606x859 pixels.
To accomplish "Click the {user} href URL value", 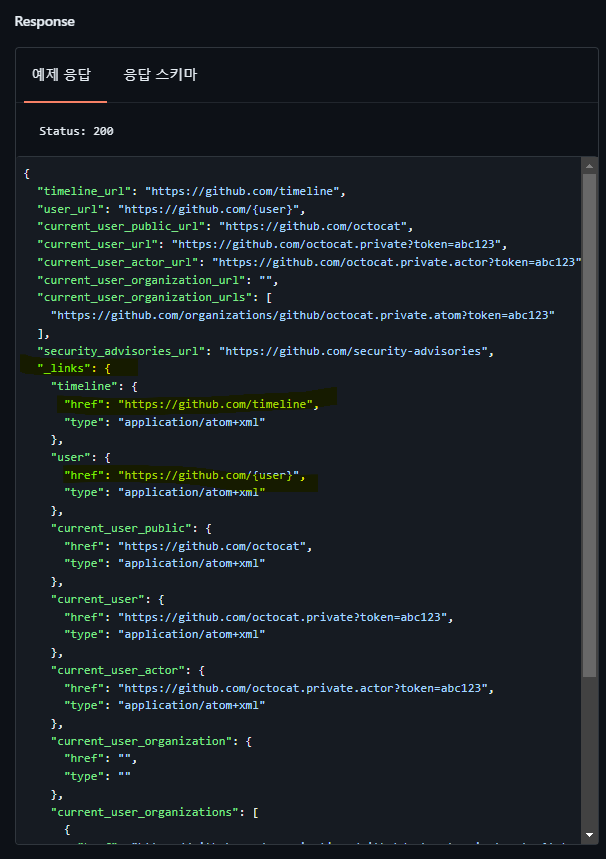I will [209, 475].
